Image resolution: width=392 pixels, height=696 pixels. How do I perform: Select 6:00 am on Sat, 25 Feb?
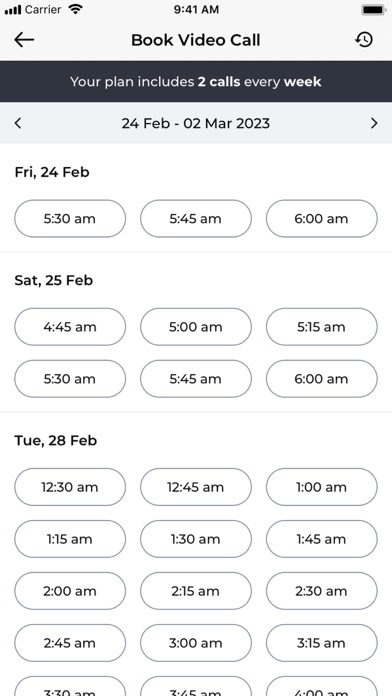point(322,379)
